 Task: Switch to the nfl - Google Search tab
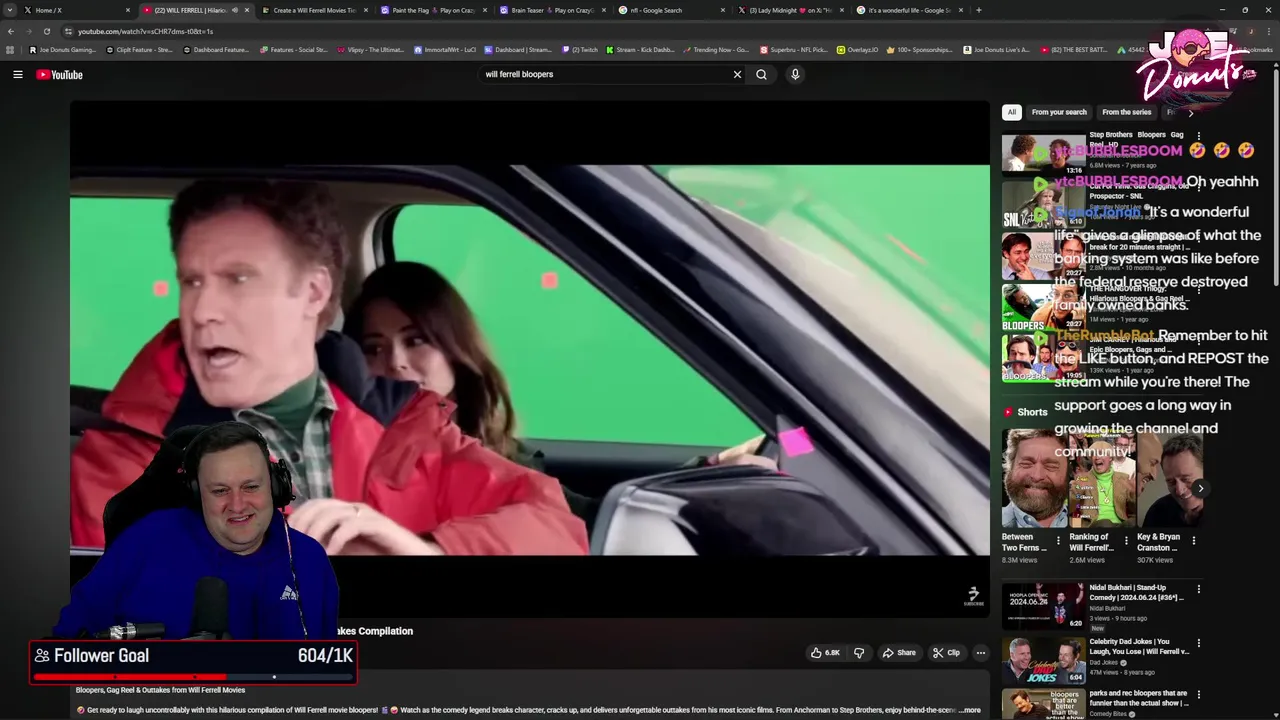pyautogui.click(x=671, y=10)
